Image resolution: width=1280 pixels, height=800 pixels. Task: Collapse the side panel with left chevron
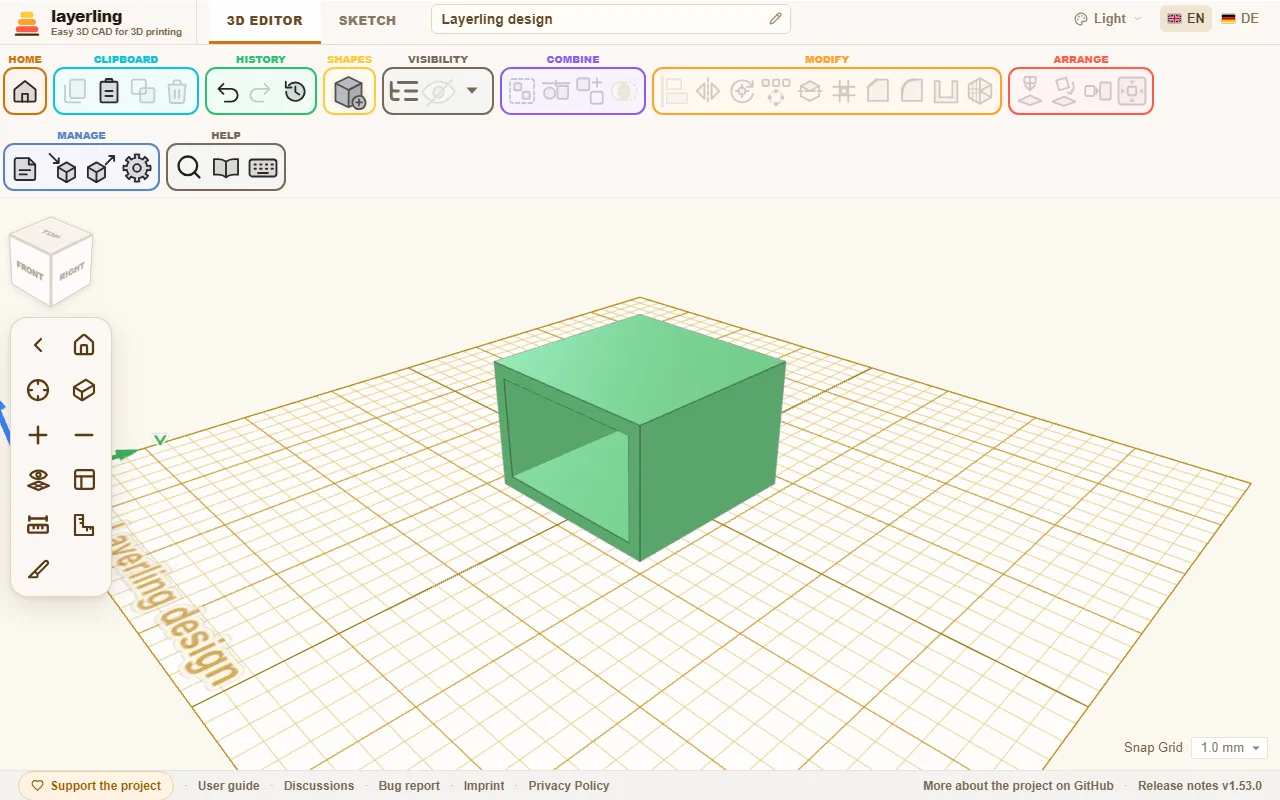(38, 345)
